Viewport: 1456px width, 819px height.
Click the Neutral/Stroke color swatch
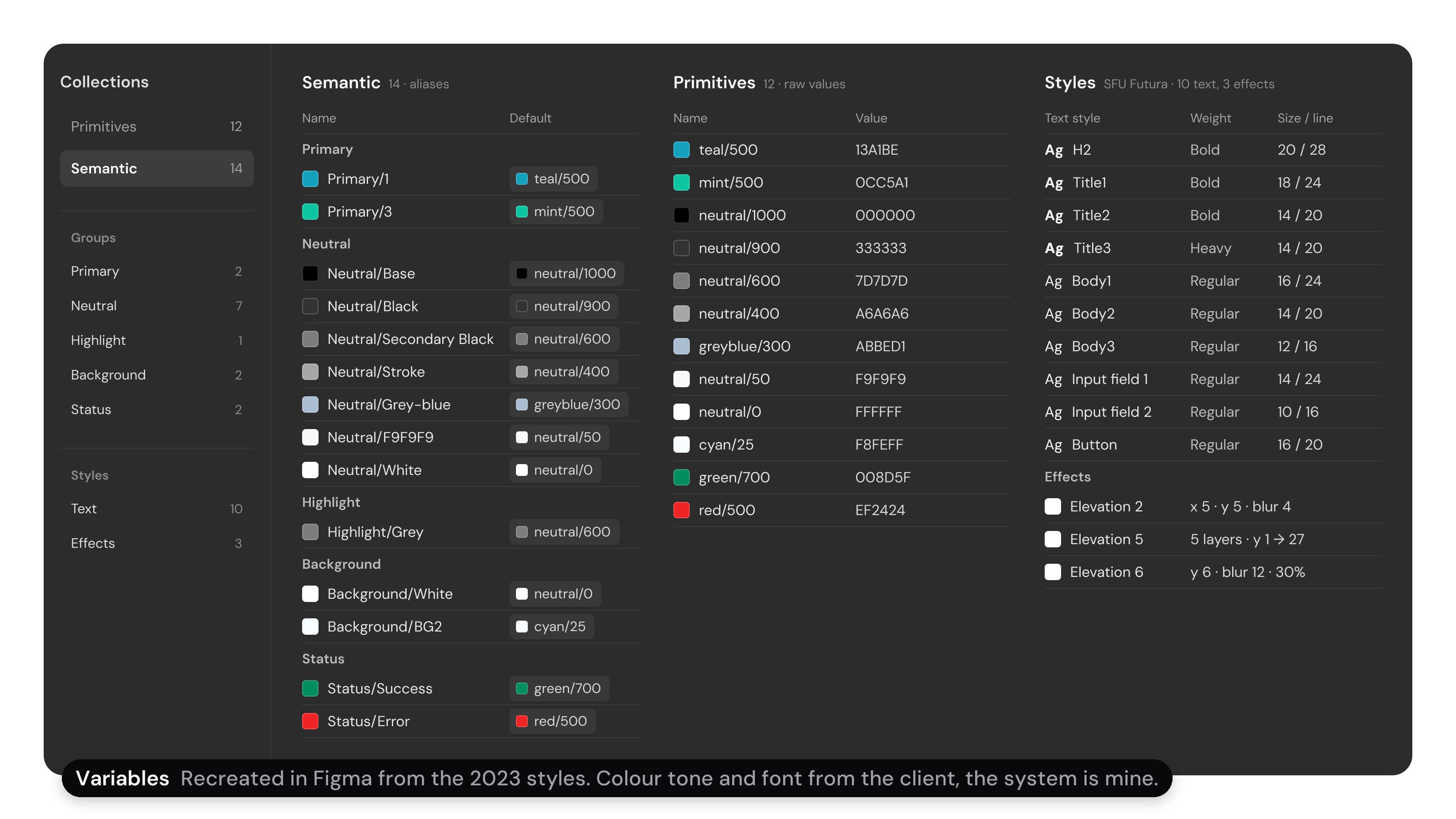310,372
